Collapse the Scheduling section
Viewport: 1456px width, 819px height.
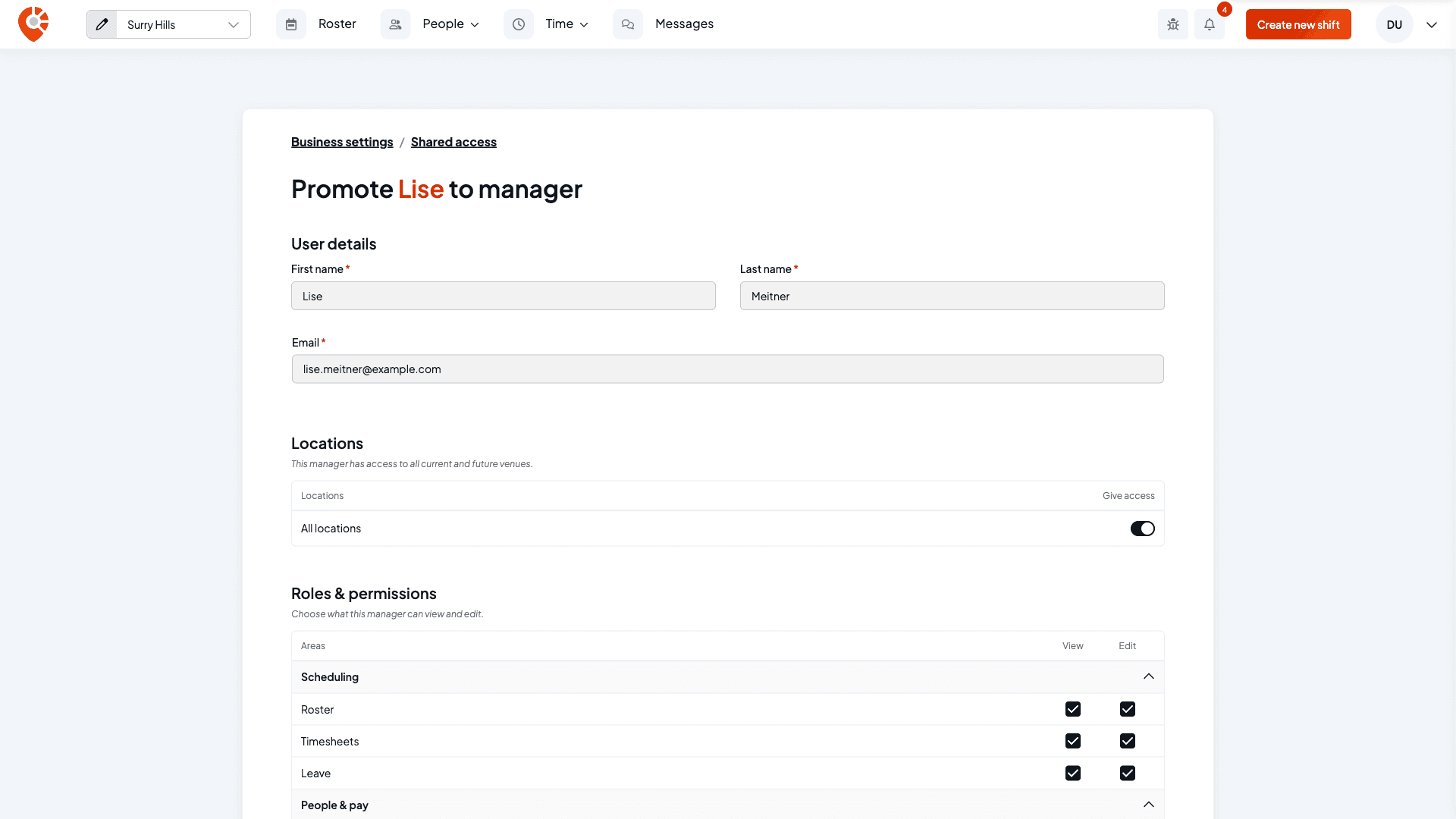point(1149,676)
